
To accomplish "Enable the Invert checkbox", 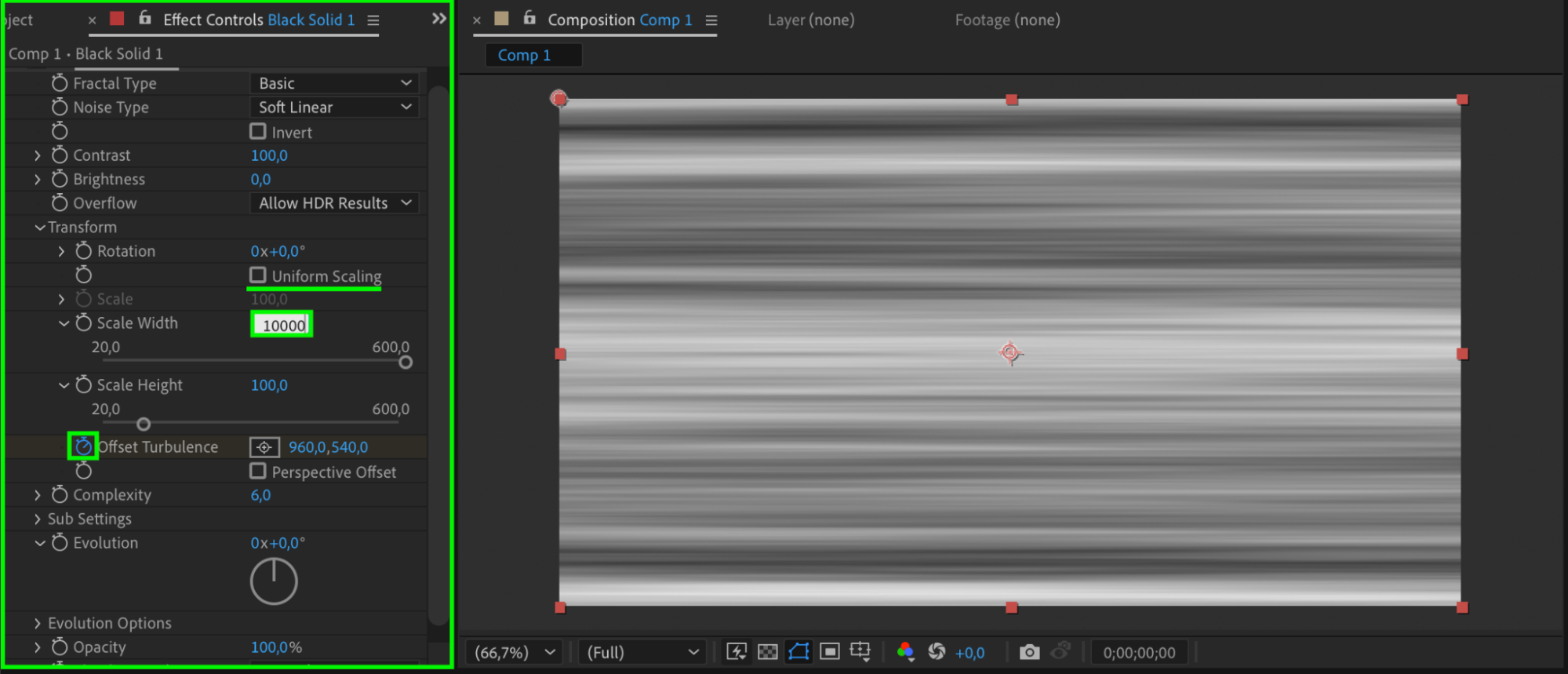I will pyautogui.click(x=258, y=131).
